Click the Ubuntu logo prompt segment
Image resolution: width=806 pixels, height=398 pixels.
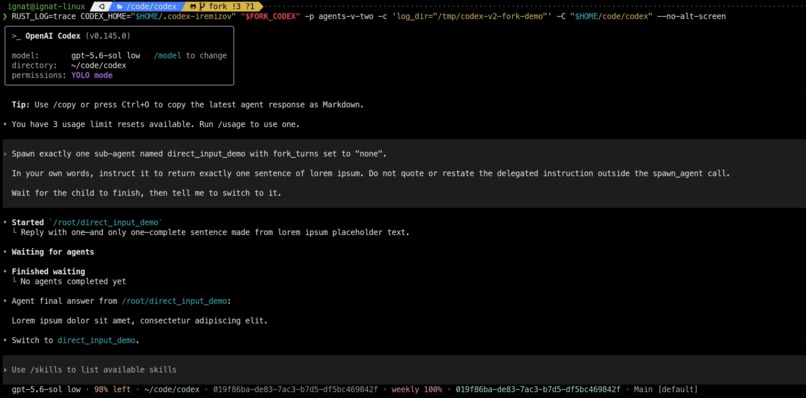click(x=101, y=7)
